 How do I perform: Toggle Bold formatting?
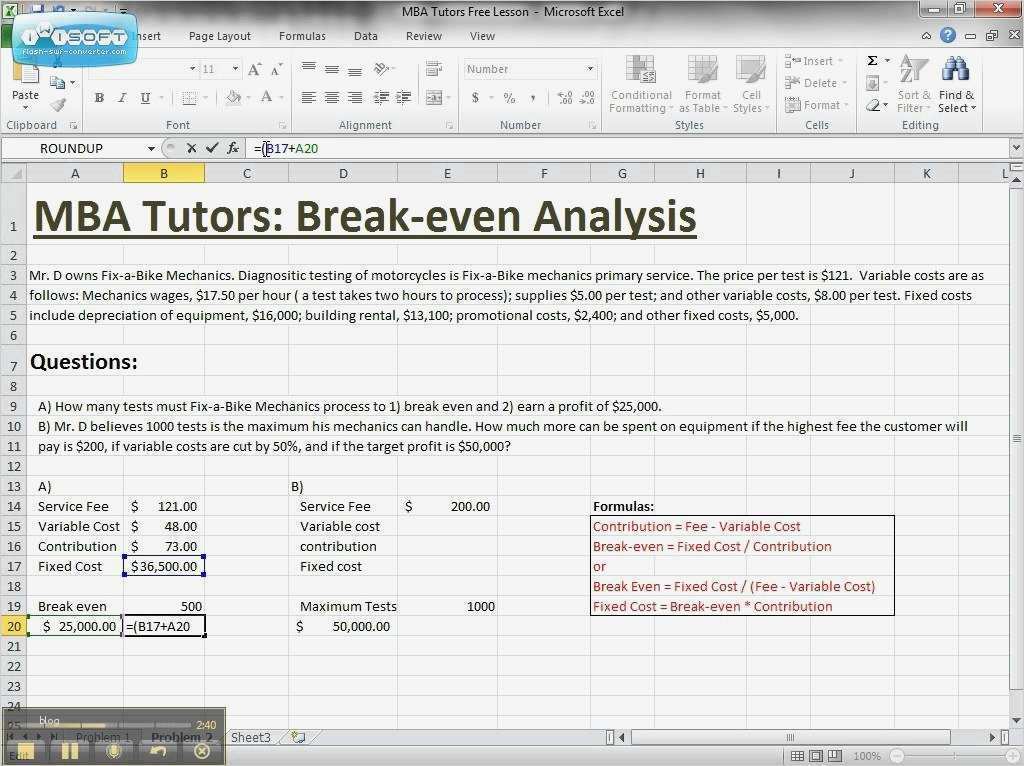pos(99,98)
